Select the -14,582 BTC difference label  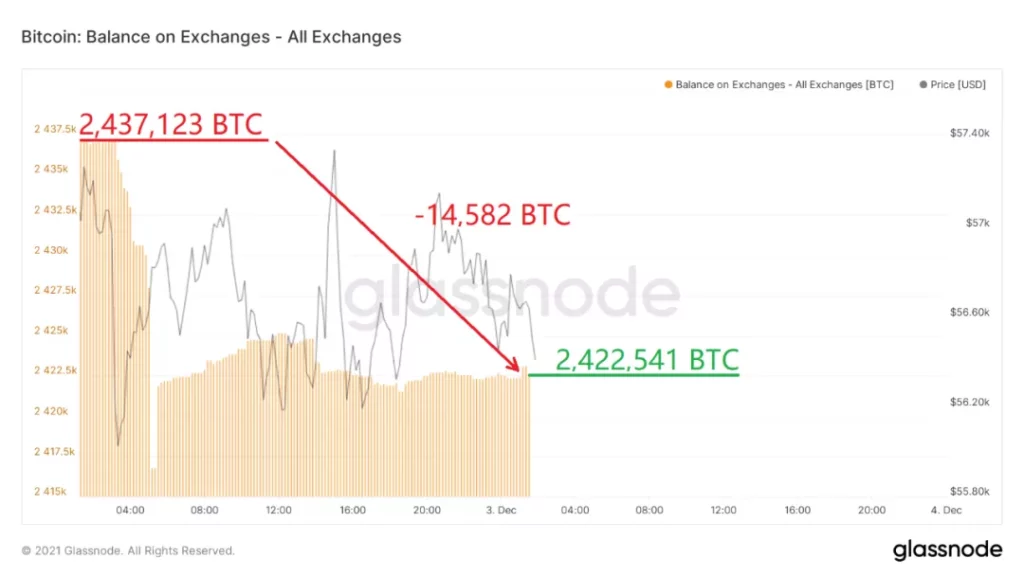click(x=492, y=214)
